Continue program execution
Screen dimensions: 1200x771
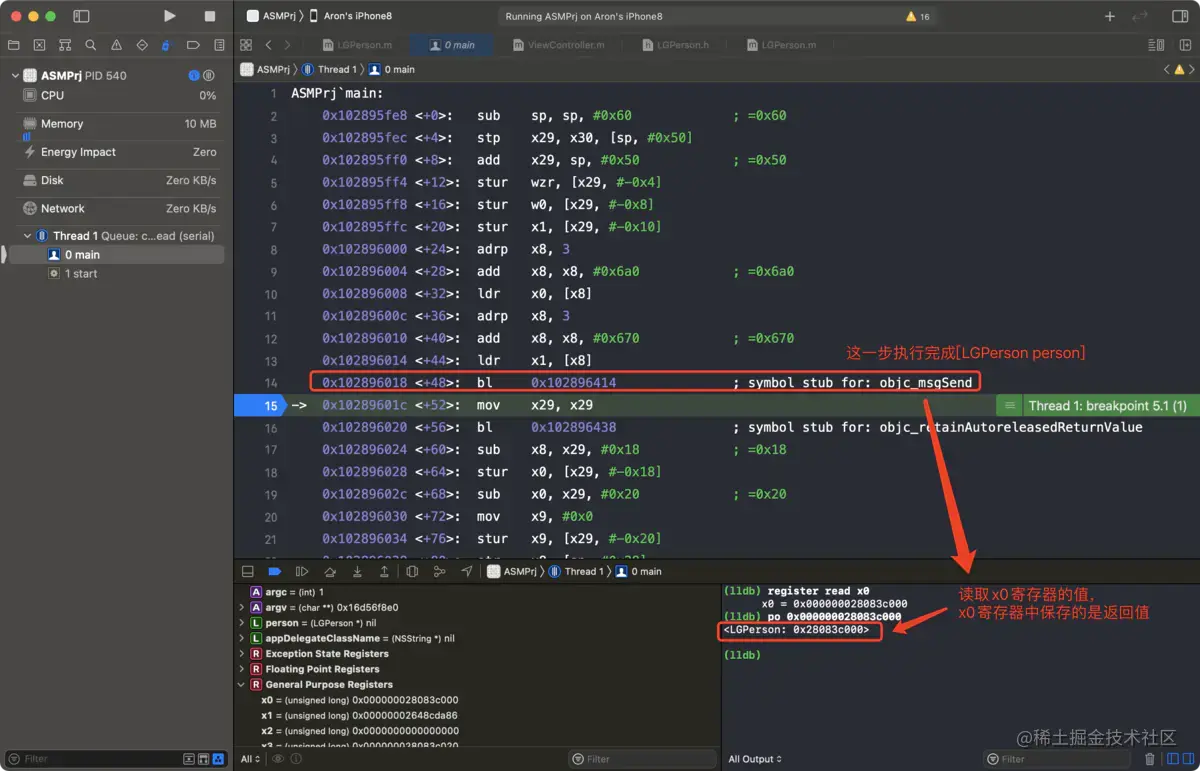click(302, 572)
